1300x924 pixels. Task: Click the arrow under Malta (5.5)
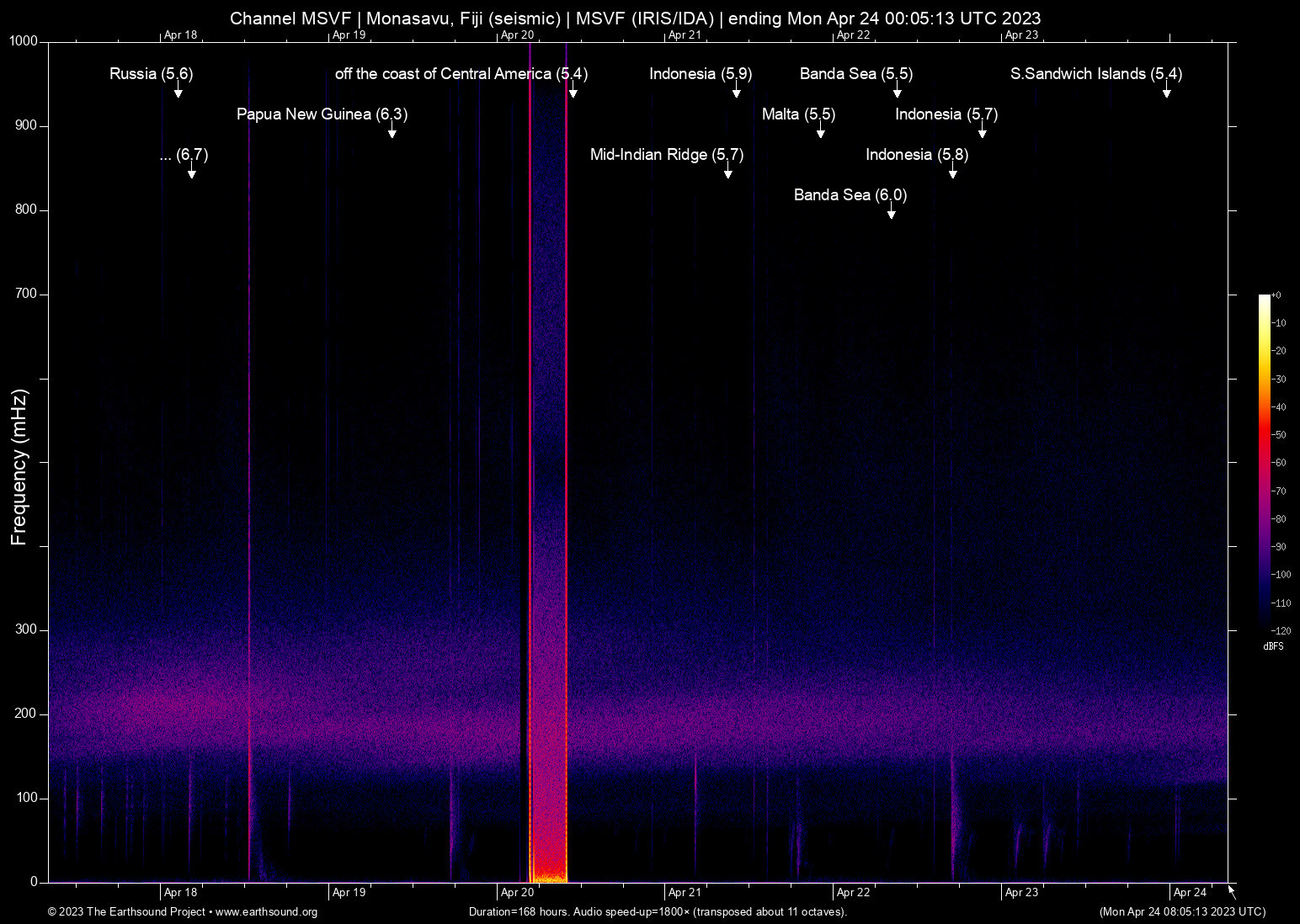(x=820, y=131)
